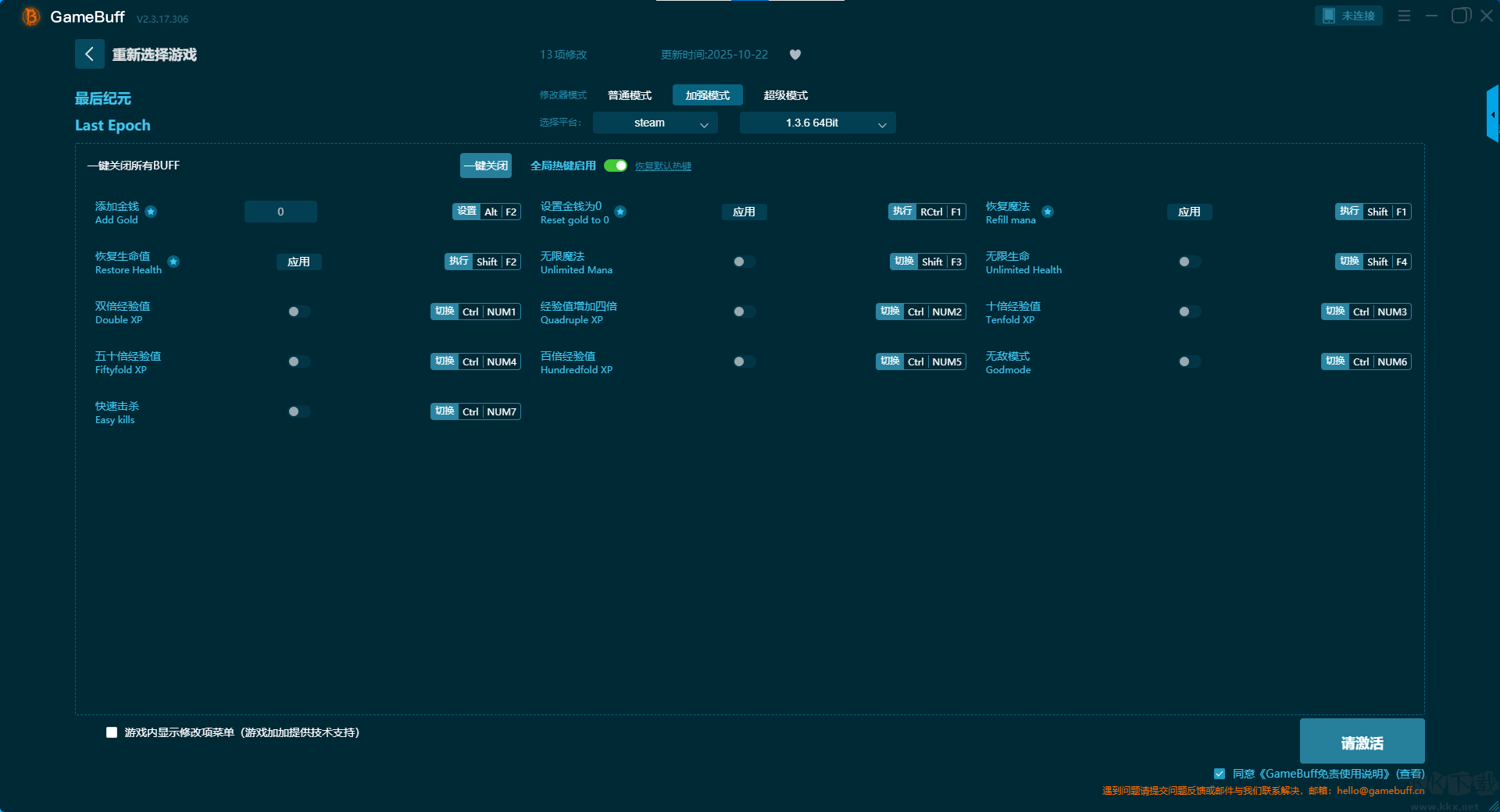Screen dimensions: 1500x812
Task: Disable the global hotkey toggle
Action: point(616,166)
